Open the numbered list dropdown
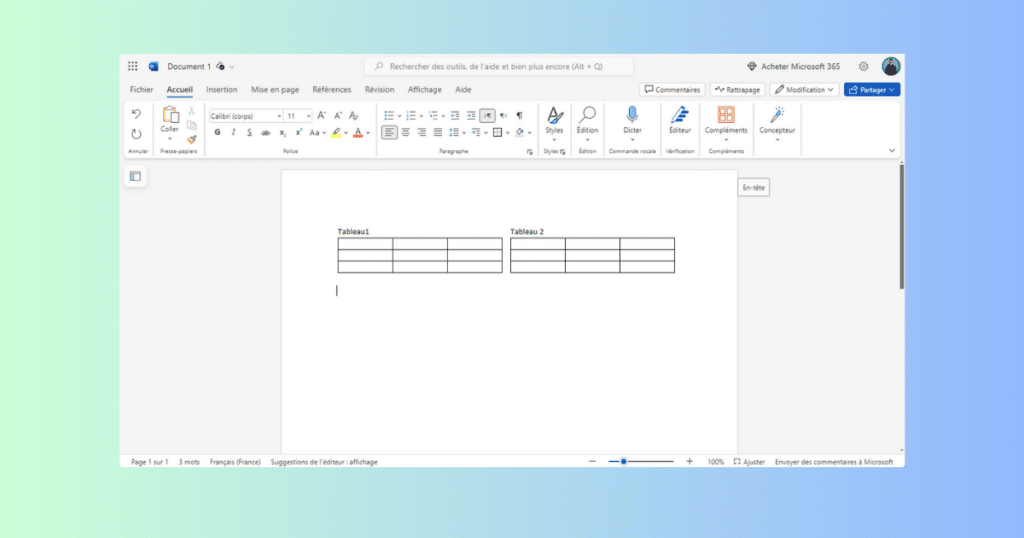The image size is (1024, 538). point(421,116)
